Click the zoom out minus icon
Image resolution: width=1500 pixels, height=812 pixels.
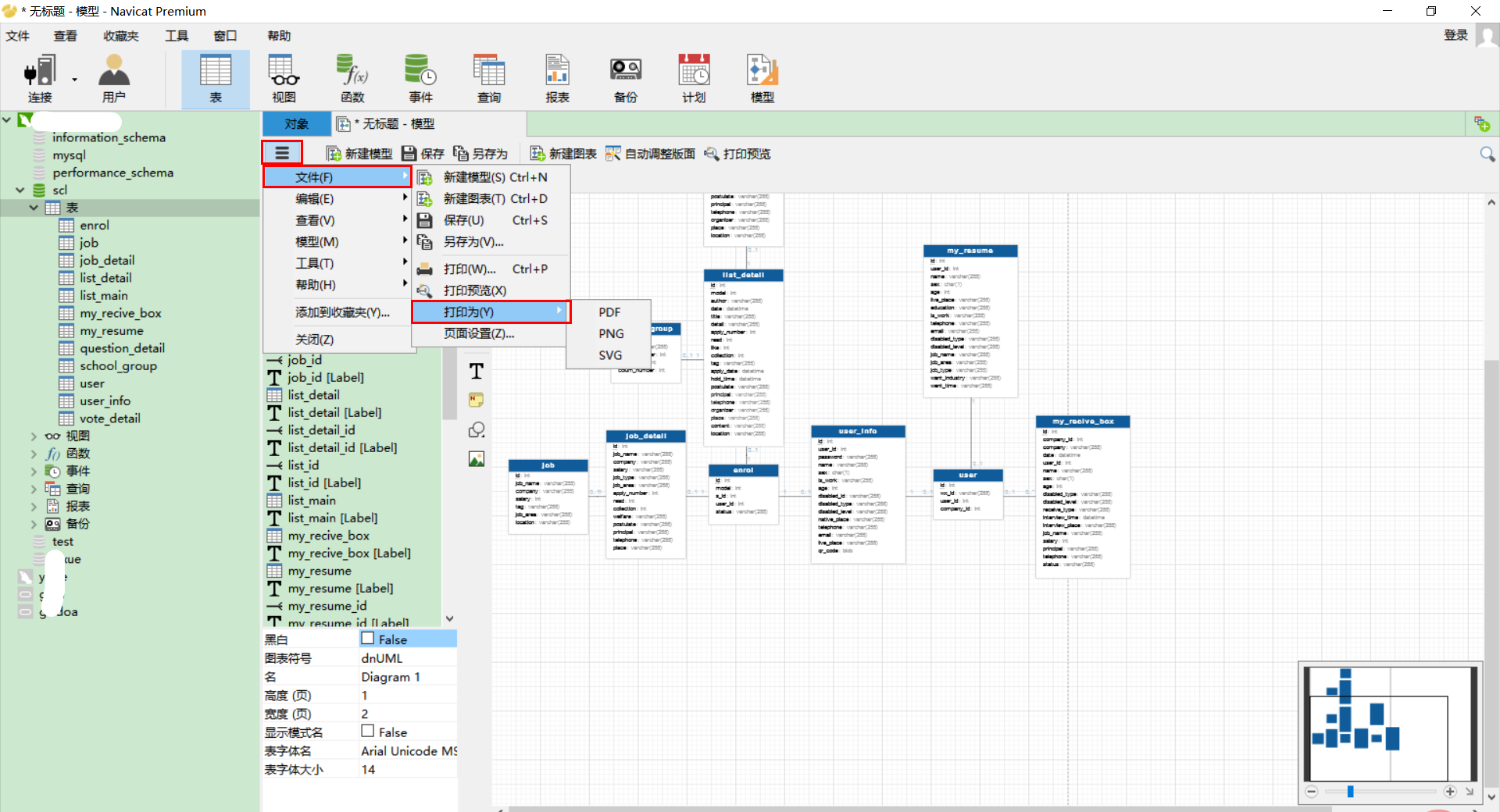pyautogui.click(x=1312, y=792)
